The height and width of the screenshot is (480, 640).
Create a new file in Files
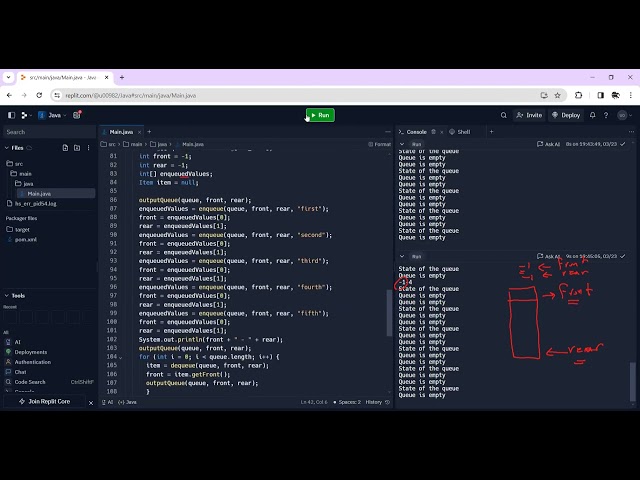(x=65, y=148)
